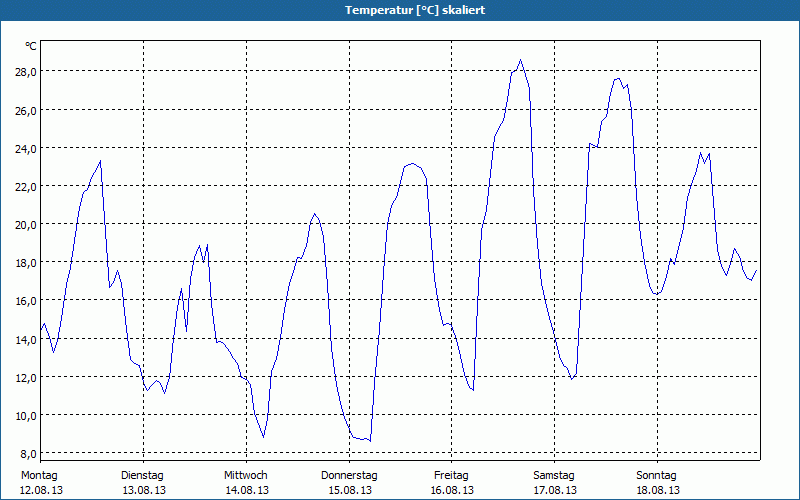Click the 16.08.13 date label
Image resolution: width=800 pixels, height=500 pixels.
point(453,490)
